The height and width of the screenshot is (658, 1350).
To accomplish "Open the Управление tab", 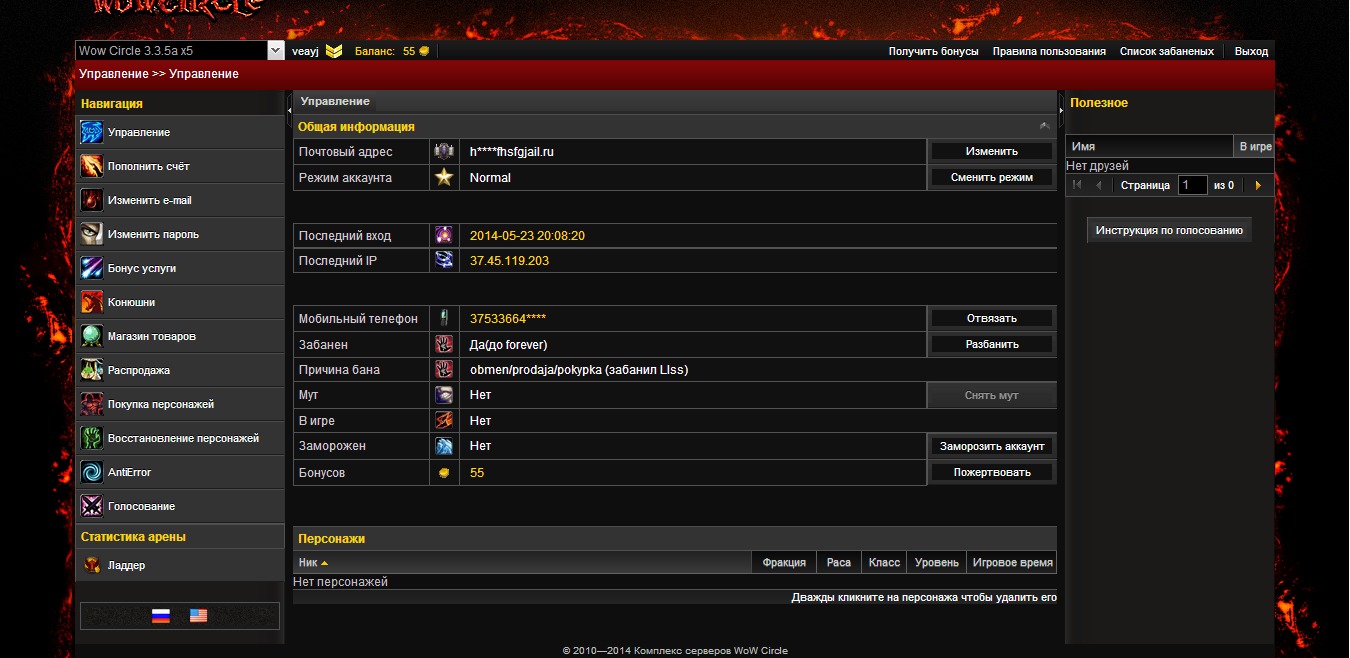I will pos(335,101).
